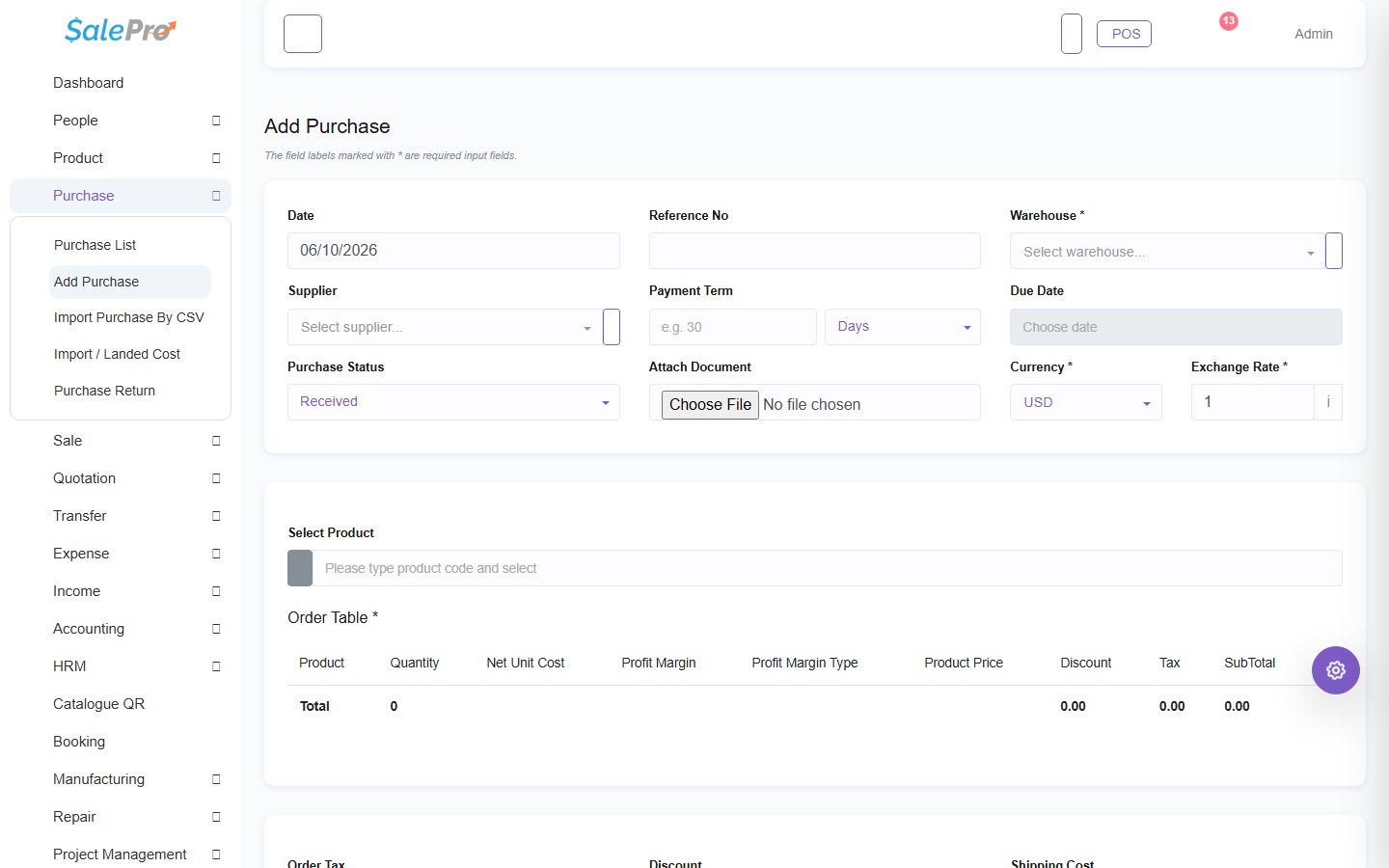The height and width of the screenshot is (868, 1389).
Task: Click the Choose File button
Action: 710,405
